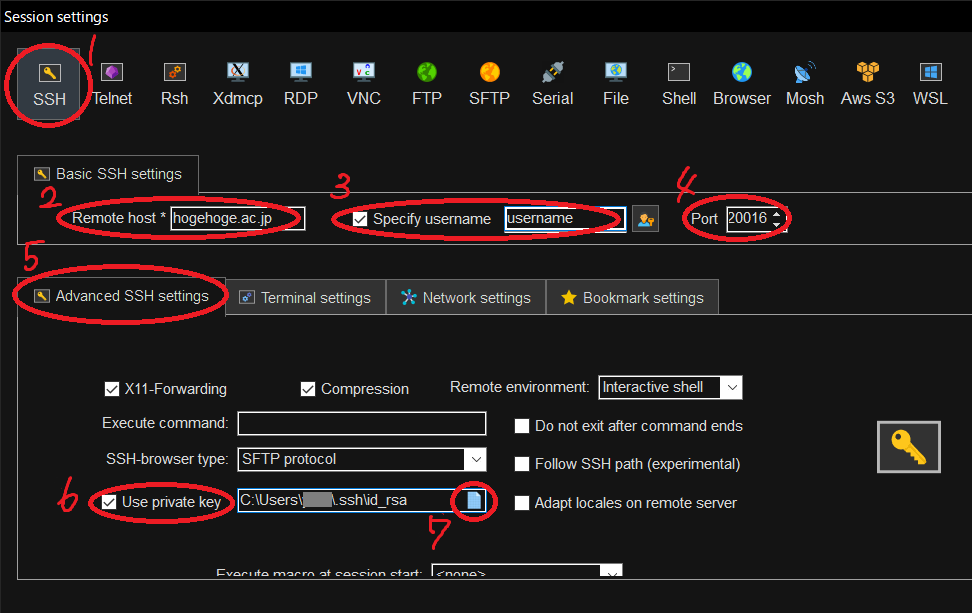Focus the username text field
This screenshot has width=972, height=613.
tap(565, 219)
